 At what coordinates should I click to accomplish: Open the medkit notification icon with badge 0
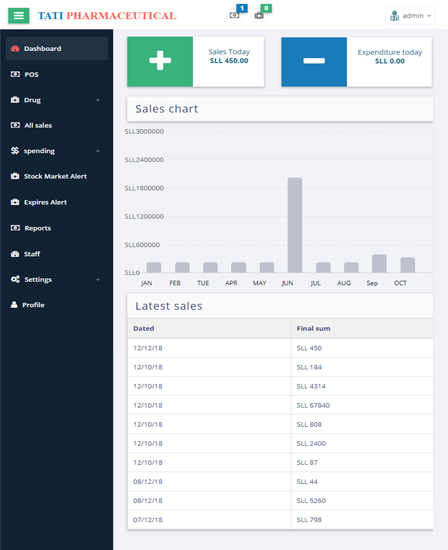[259, 15]
